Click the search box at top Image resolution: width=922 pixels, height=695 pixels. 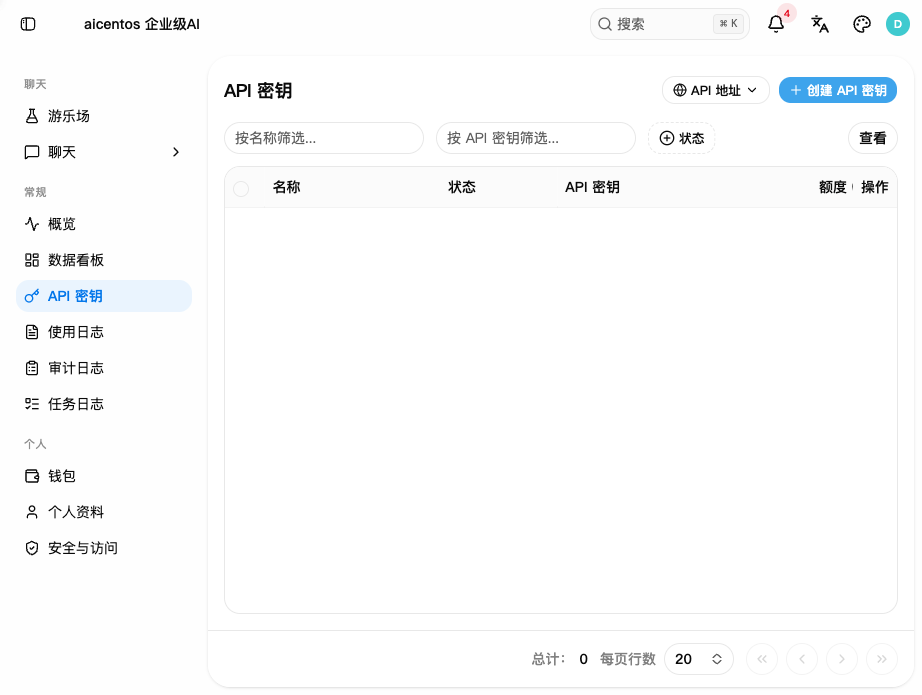click(x=670, y=24)
